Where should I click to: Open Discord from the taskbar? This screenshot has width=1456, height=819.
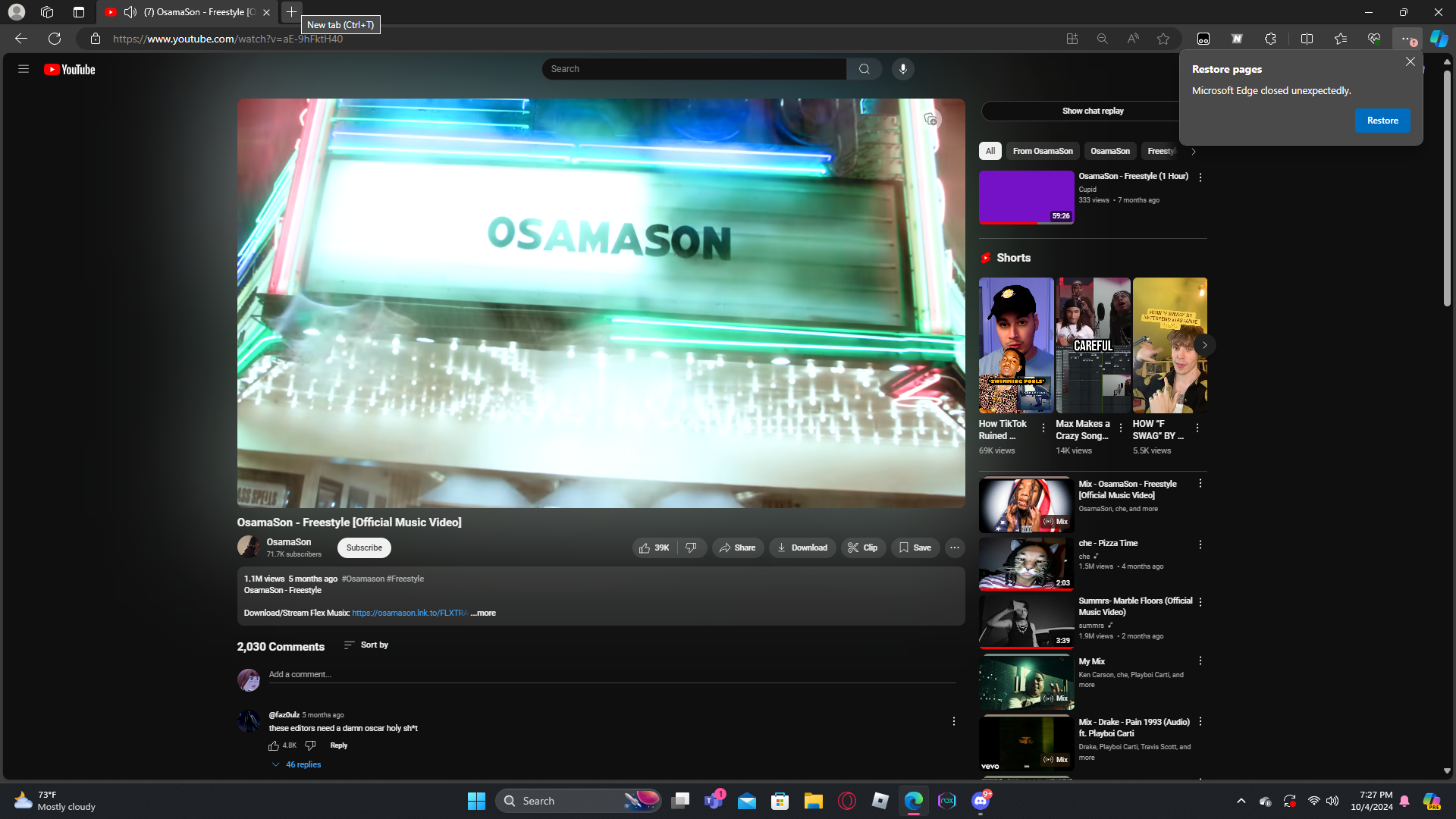[x=981, y=801]
